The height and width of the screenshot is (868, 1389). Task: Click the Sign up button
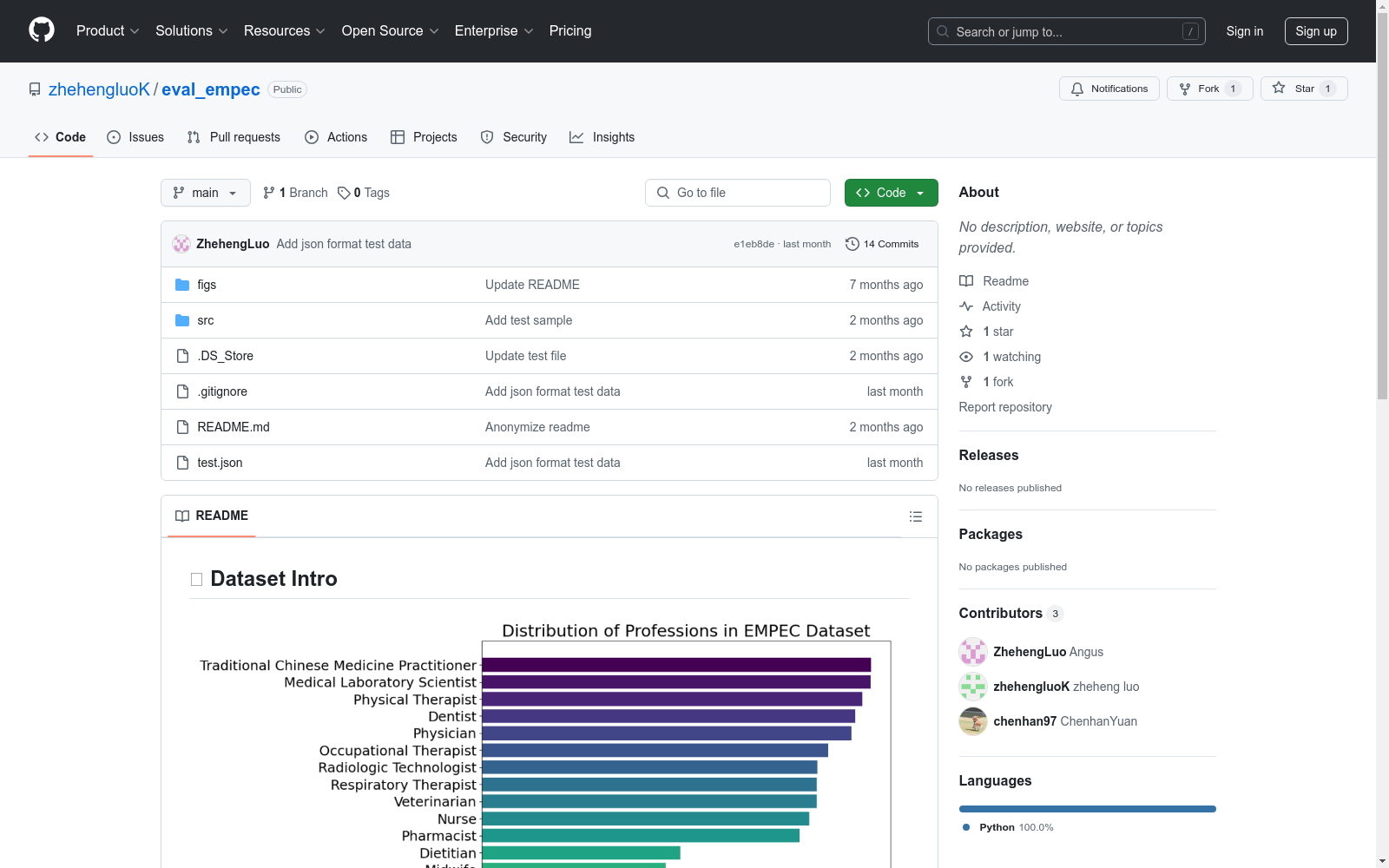pyautogui.click(x=1316, y=31)
